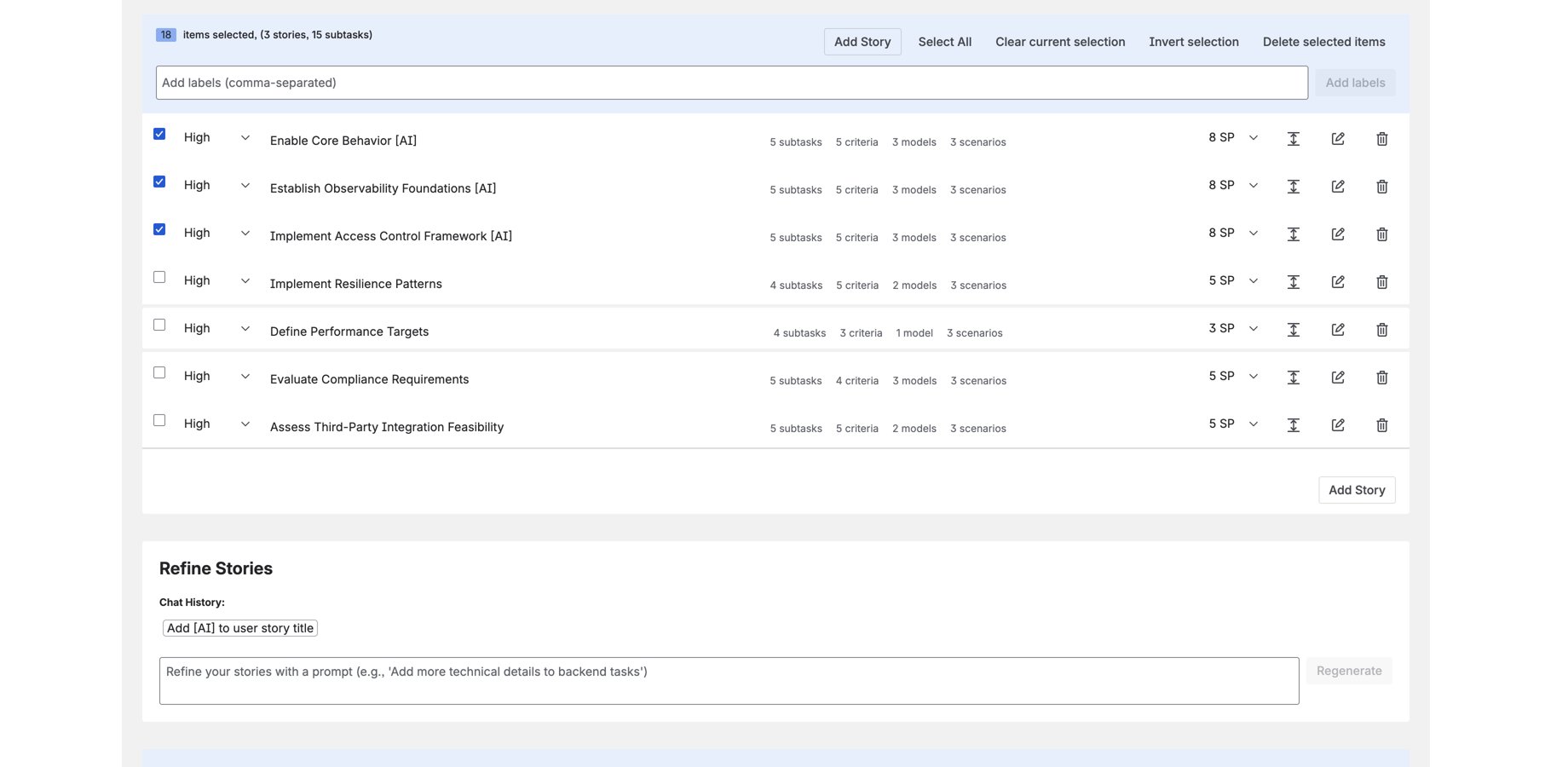Uncheck the Enable Core Behavior story checkbox

pos(159,134)
